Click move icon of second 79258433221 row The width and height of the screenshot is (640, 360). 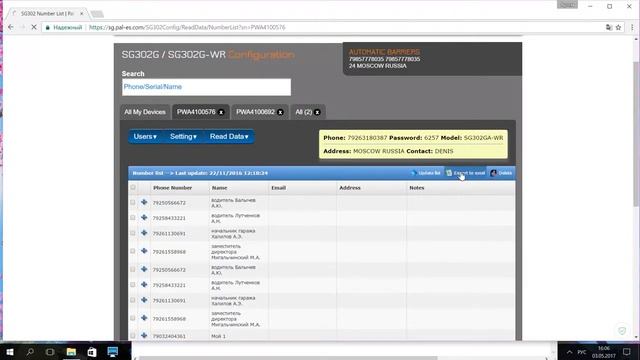144,284
